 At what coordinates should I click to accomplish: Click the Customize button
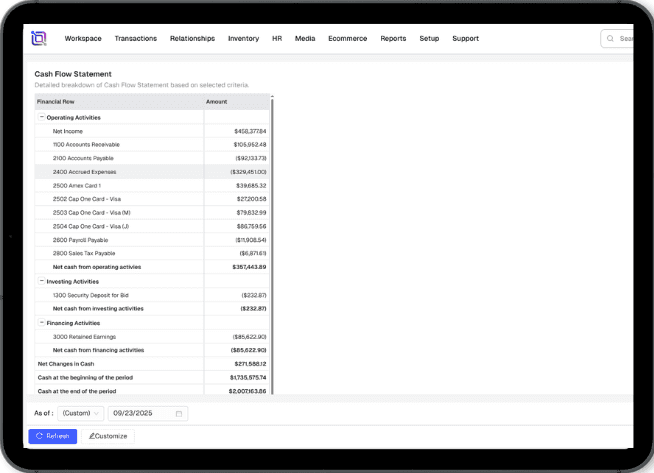coord(107,436)
